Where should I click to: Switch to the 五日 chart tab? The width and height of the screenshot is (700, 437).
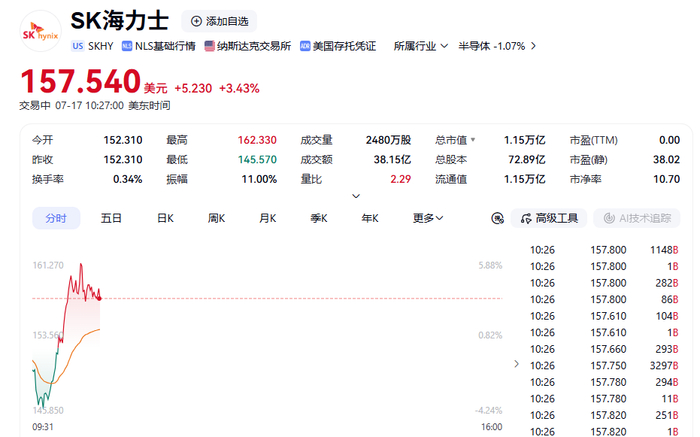[111, 218]
